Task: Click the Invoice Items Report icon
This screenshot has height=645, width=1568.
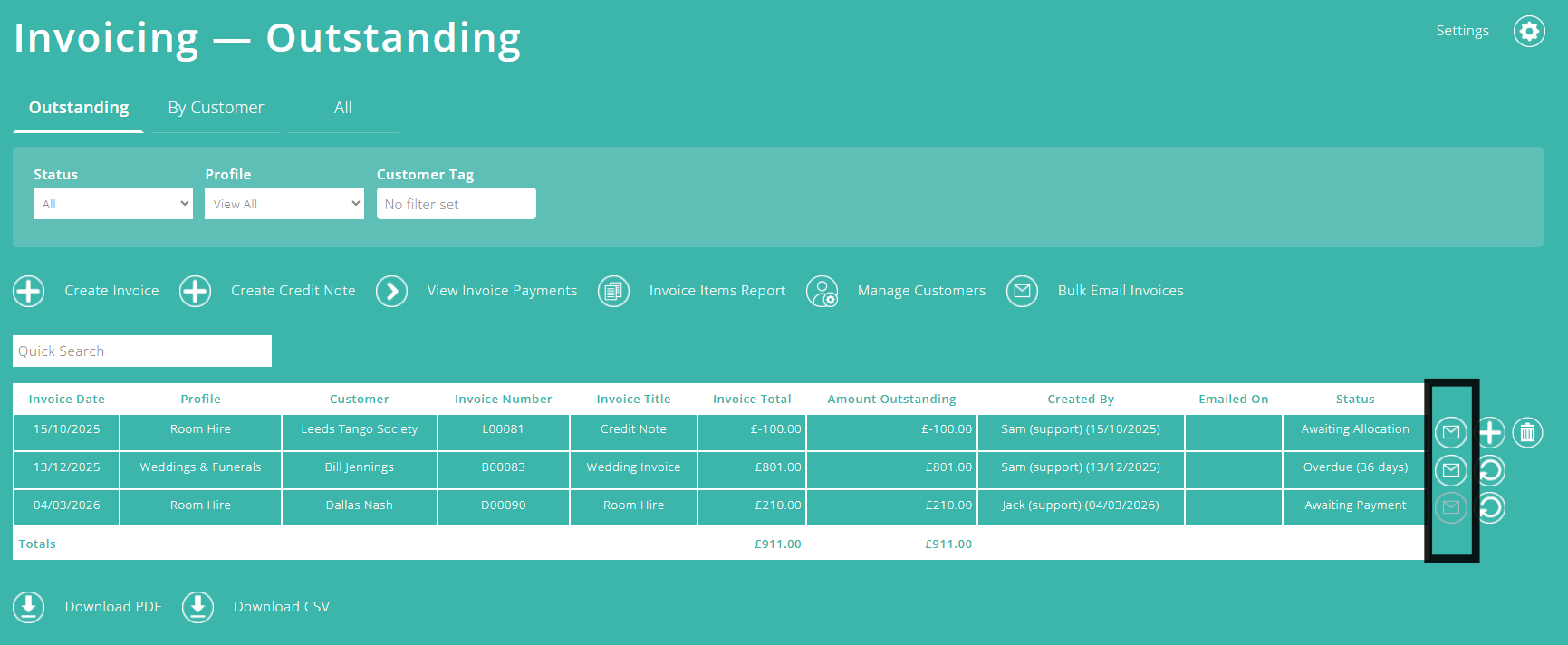Action: click(x=613, y=291)
